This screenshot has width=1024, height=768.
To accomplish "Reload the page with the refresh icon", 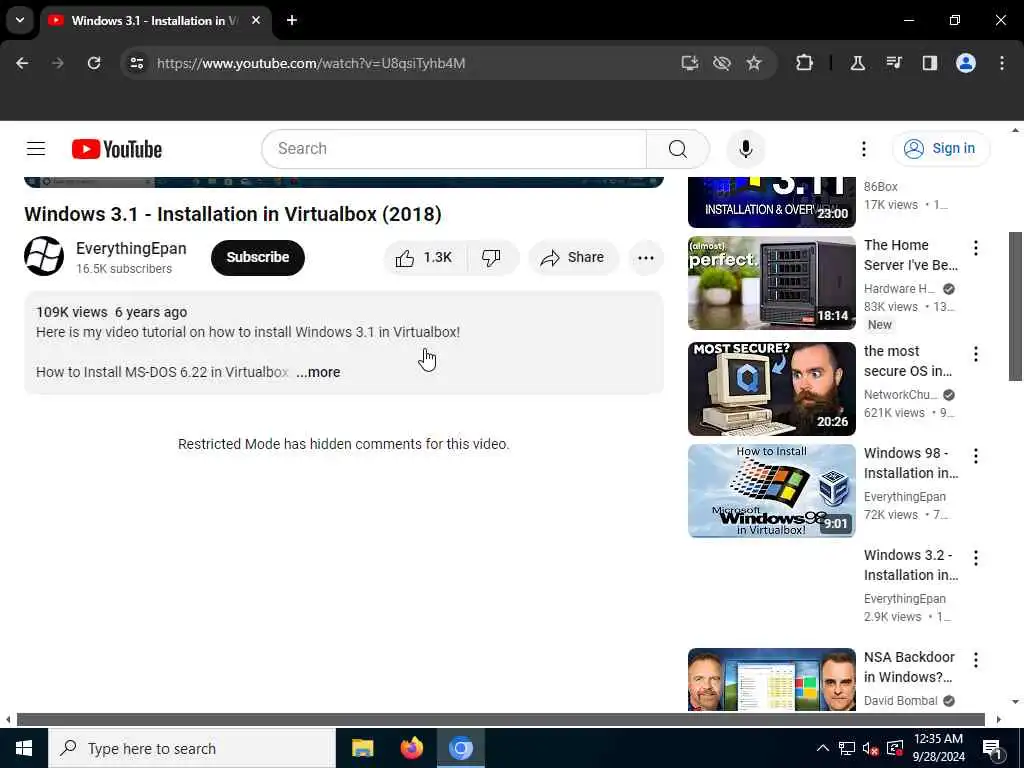I will [x=94, y=63].
